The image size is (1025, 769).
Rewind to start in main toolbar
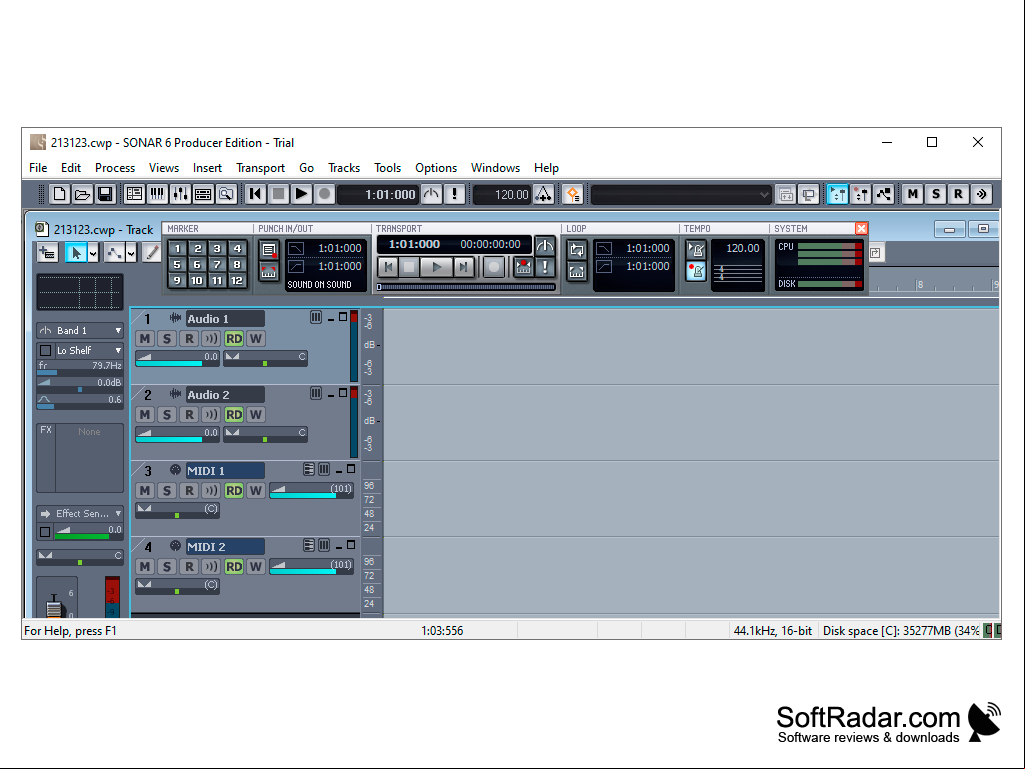coord(256,194)
